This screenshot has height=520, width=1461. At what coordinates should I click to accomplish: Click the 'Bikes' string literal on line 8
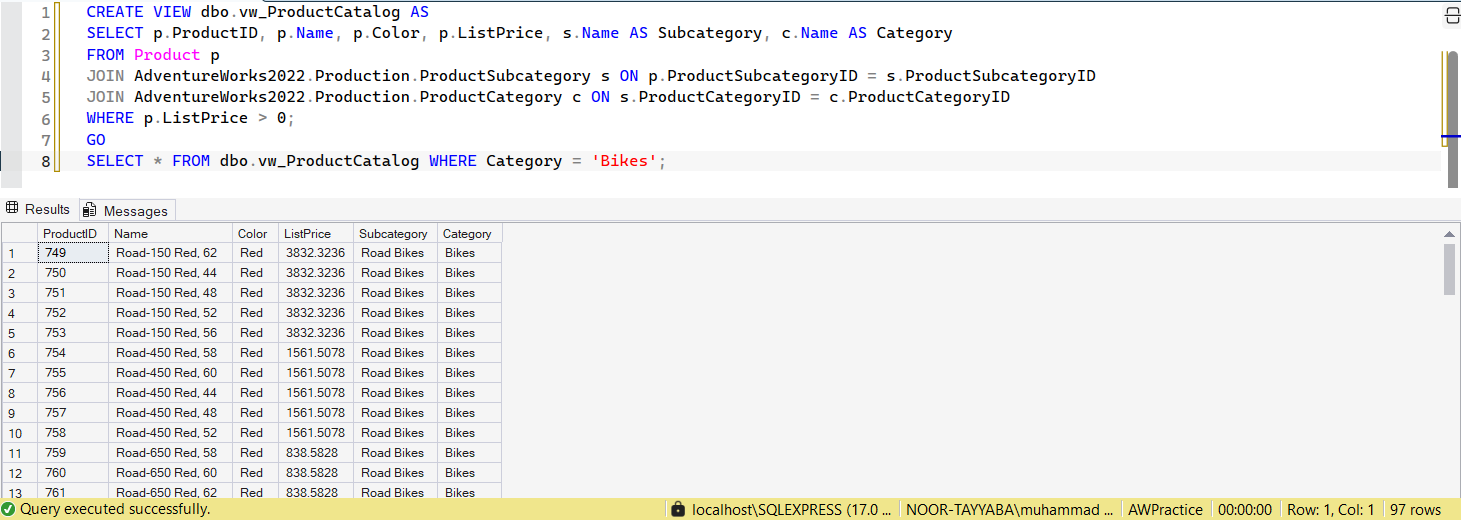pyautogui.click(x=625, y=160)
